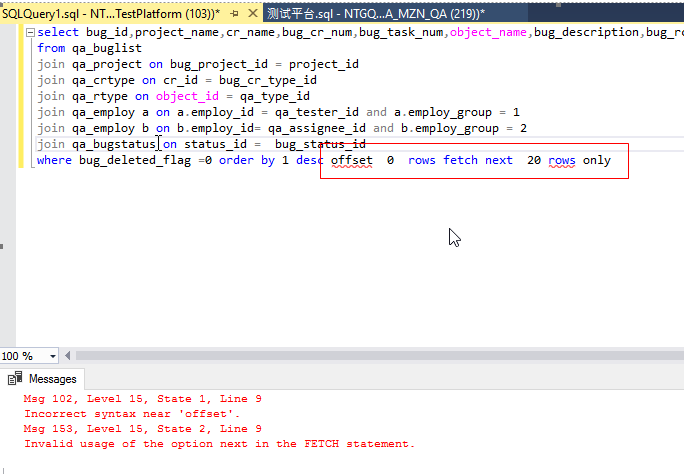Select the Messages results tab
The height and width of the screenshot is (474, 684).
pyautogui.click(x=42, y=379)
